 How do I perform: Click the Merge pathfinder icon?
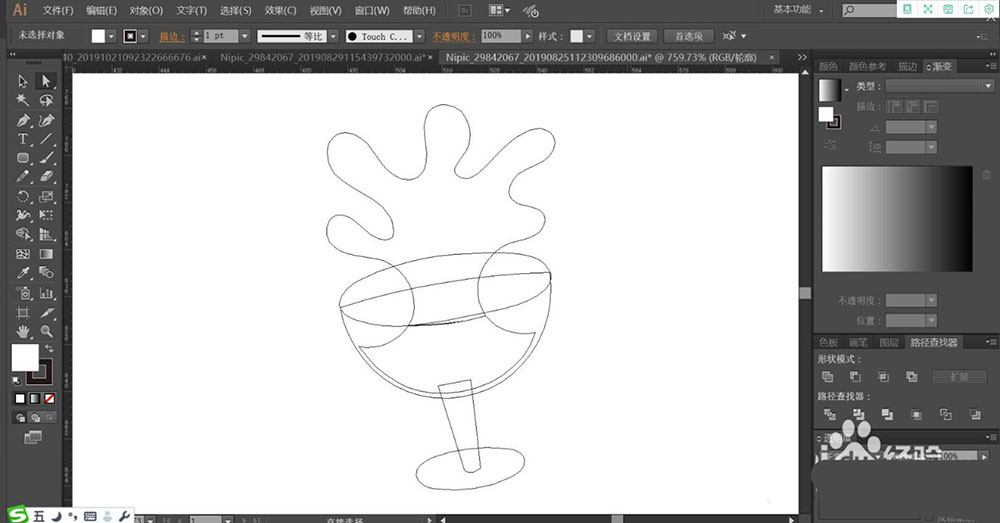(887, 415)
